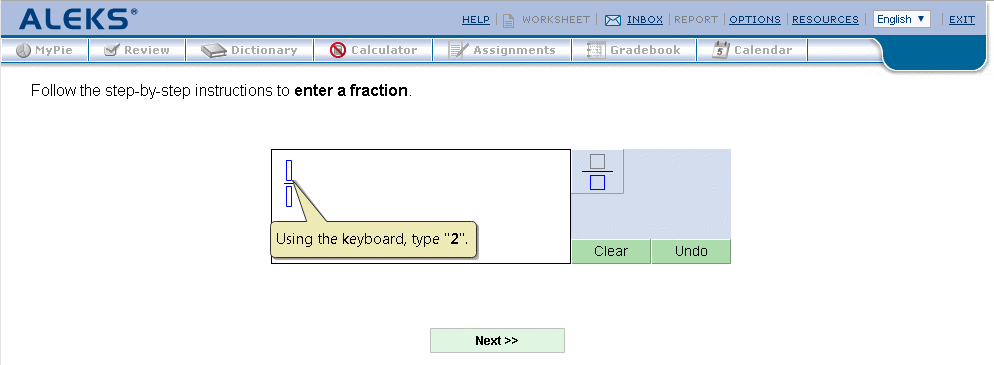View the Gradebook tab
The width and height of the screenshot is (994, 365).
634,50
